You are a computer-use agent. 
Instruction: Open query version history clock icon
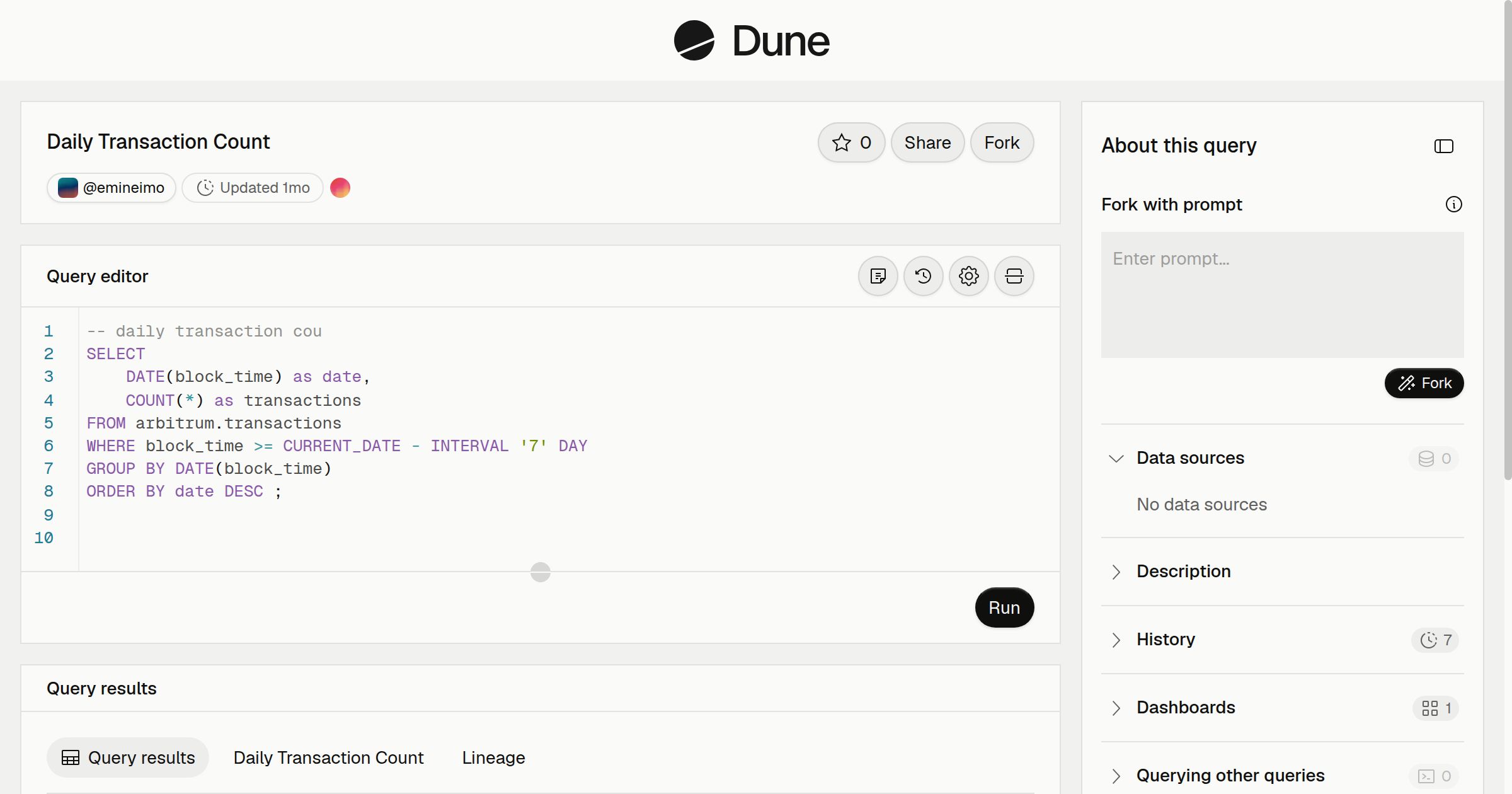coord(923,276)
